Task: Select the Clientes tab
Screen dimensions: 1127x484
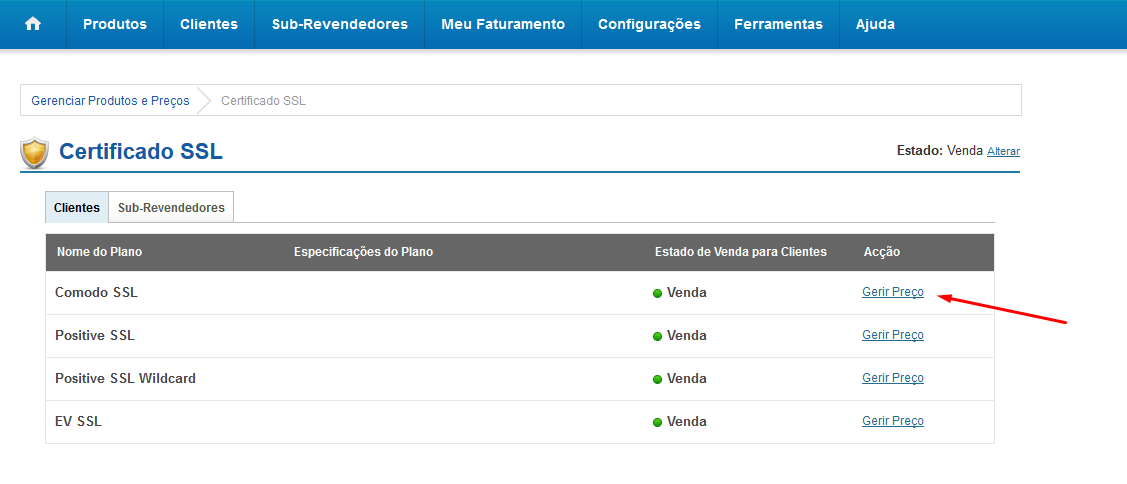Action: 77,208
